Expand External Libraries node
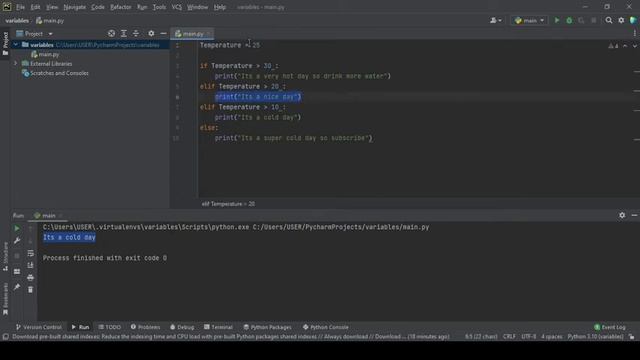This screenshot has height=360, width=640. [x=16, y=64]
